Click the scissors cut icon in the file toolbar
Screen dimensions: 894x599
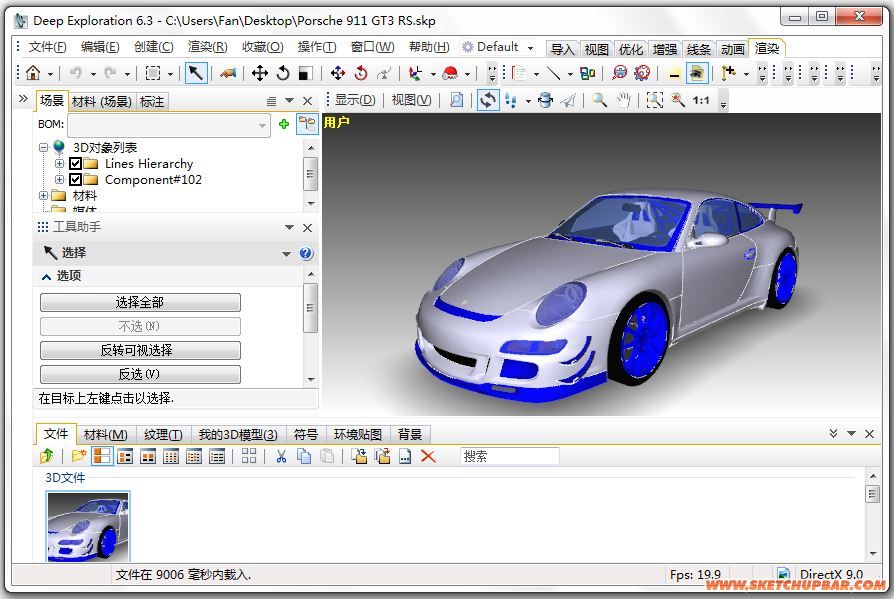pyautogui.click(x=281, y=456)
